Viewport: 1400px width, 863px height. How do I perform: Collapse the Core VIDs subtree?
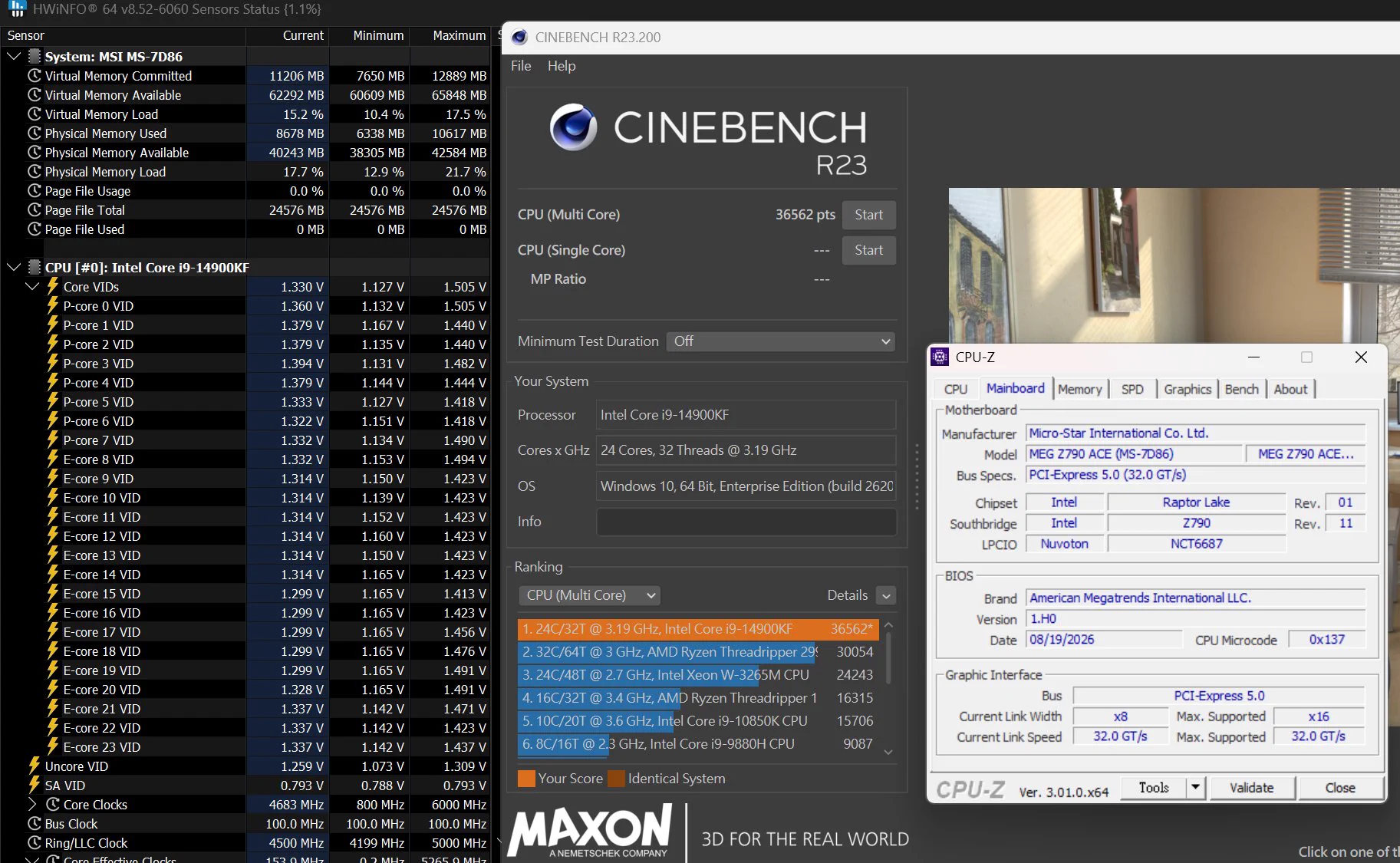click(32, 286)
